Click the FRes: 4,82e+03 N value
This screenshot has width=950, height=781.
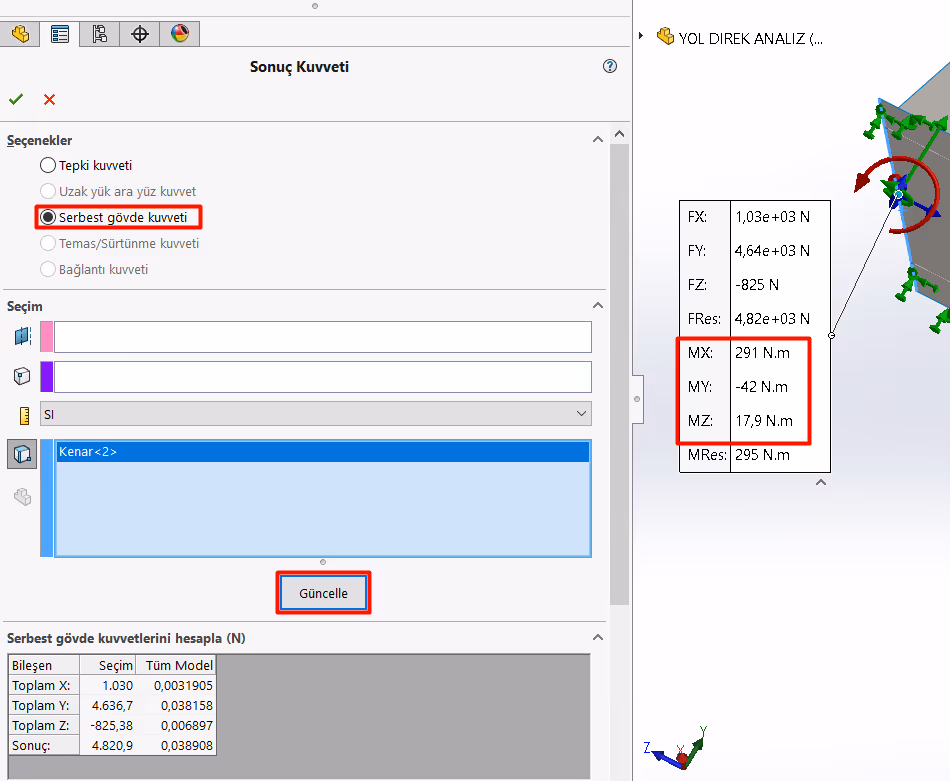click(x=772, y=319)
